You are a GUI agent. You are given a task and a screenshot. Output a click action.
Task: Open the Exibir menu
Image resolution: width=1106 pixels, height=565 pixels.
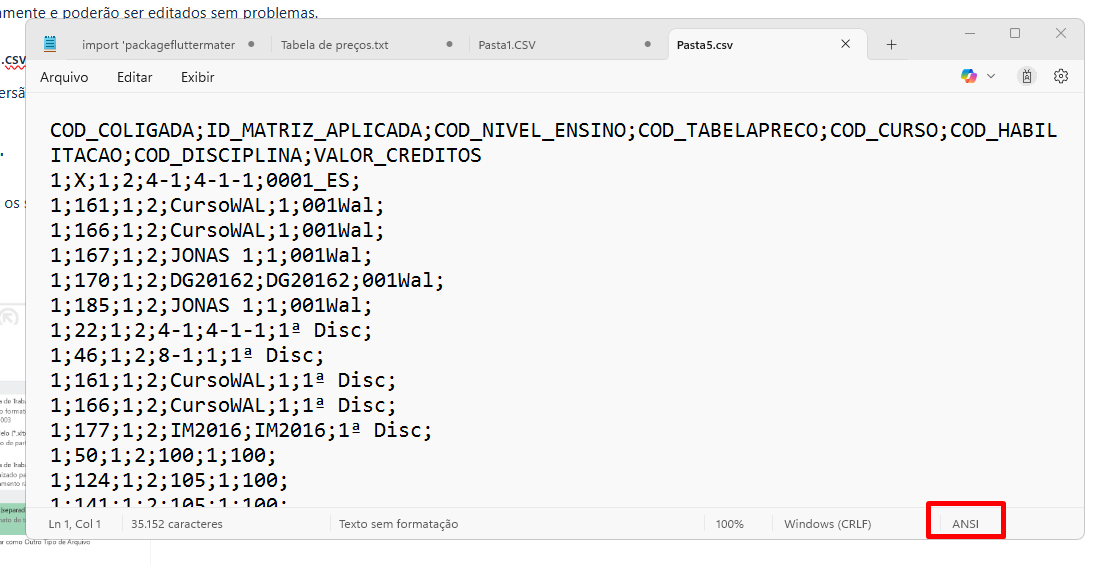coord(197,77)
